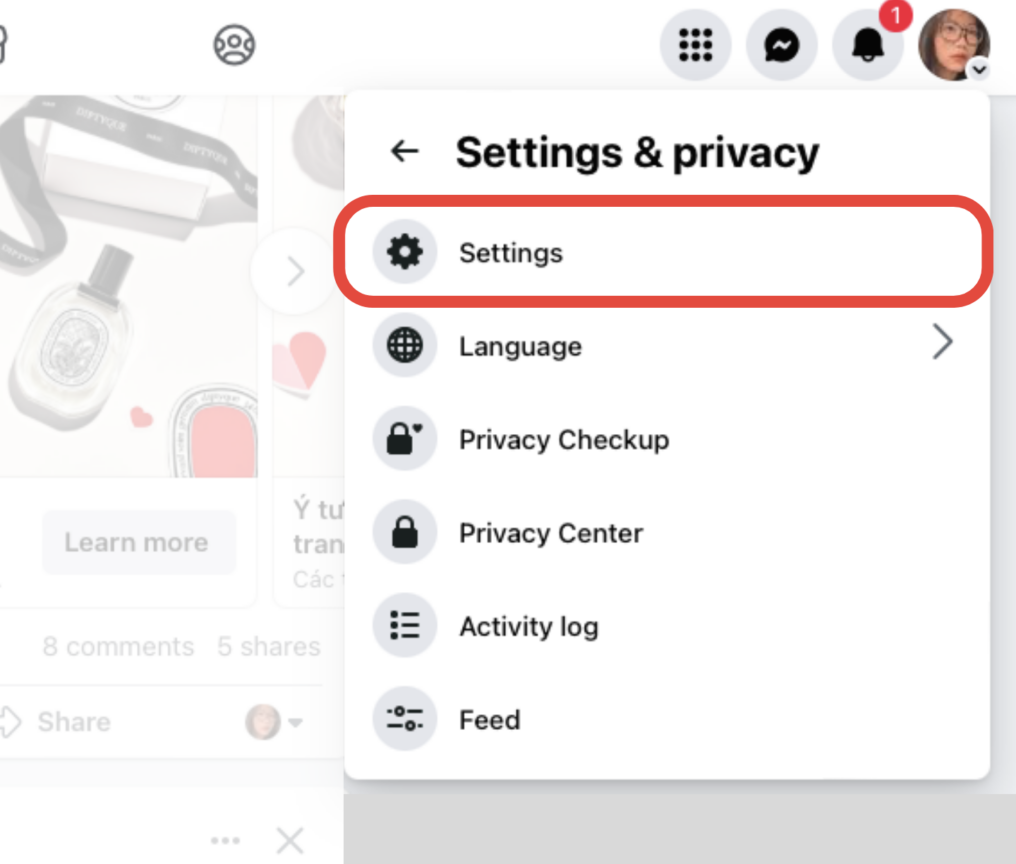Screen dimensions: 1016x864
Task: Open the three-dot options menu at the bottom
Action: [226, 840]
